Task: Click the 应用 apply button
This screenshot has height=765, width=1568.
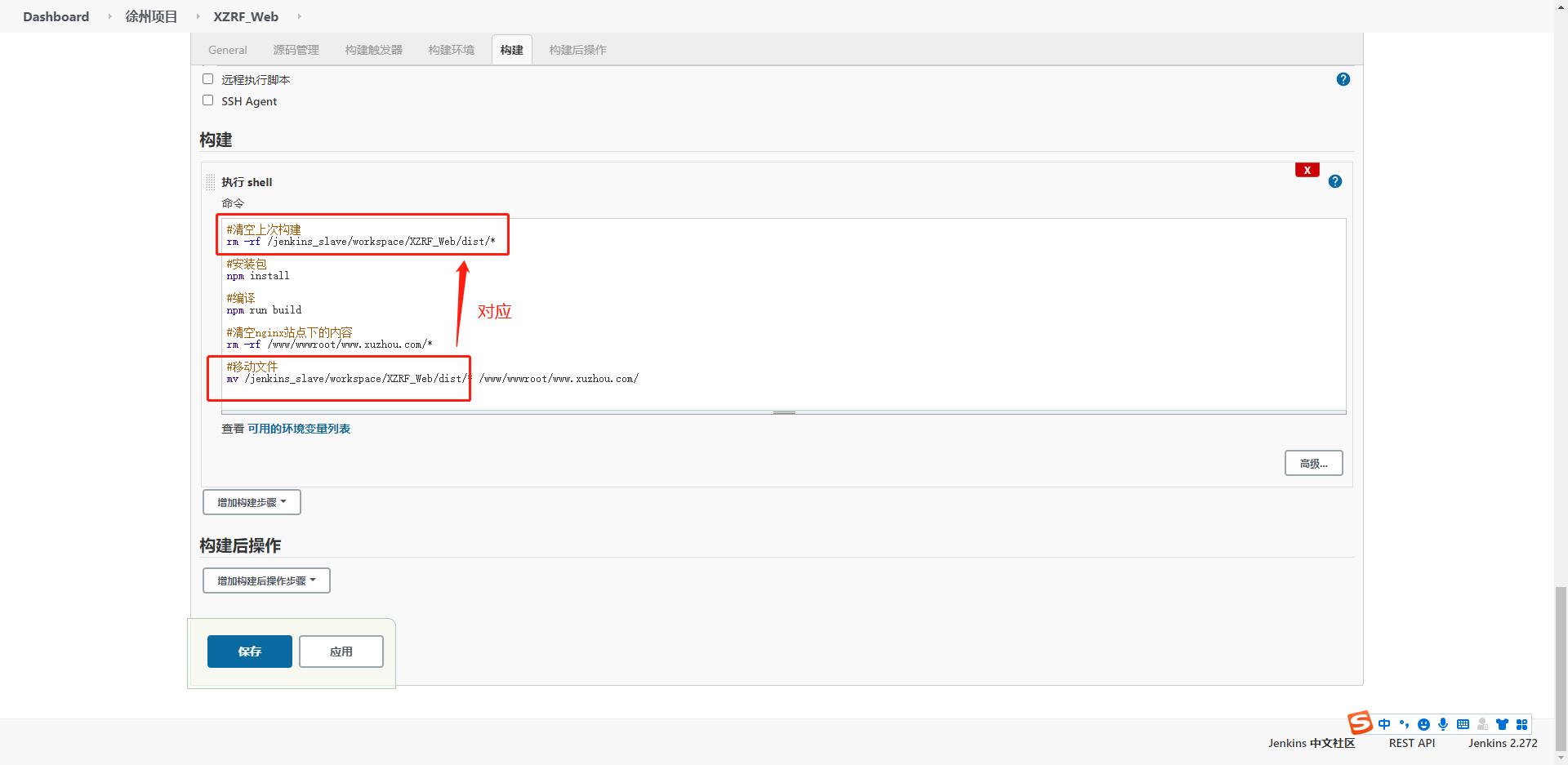Action: point(341,652)
